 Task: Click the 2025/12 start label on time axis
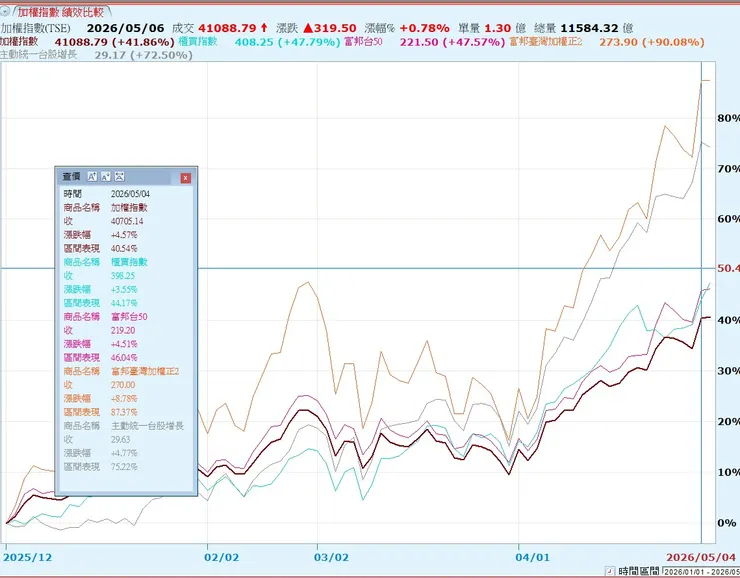click(27, 557)
